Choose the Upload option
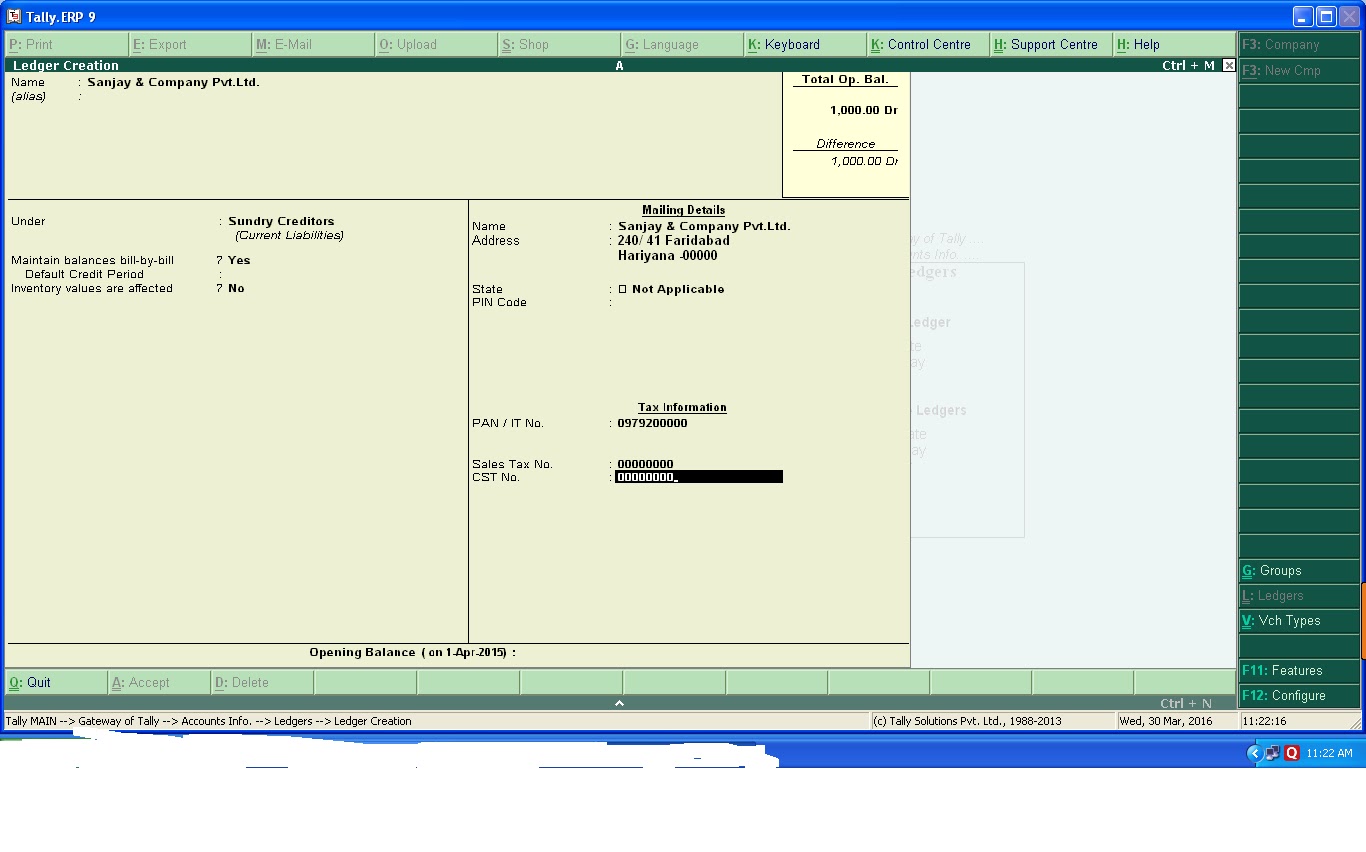The image size is (1366, 852). pos(436,44)
